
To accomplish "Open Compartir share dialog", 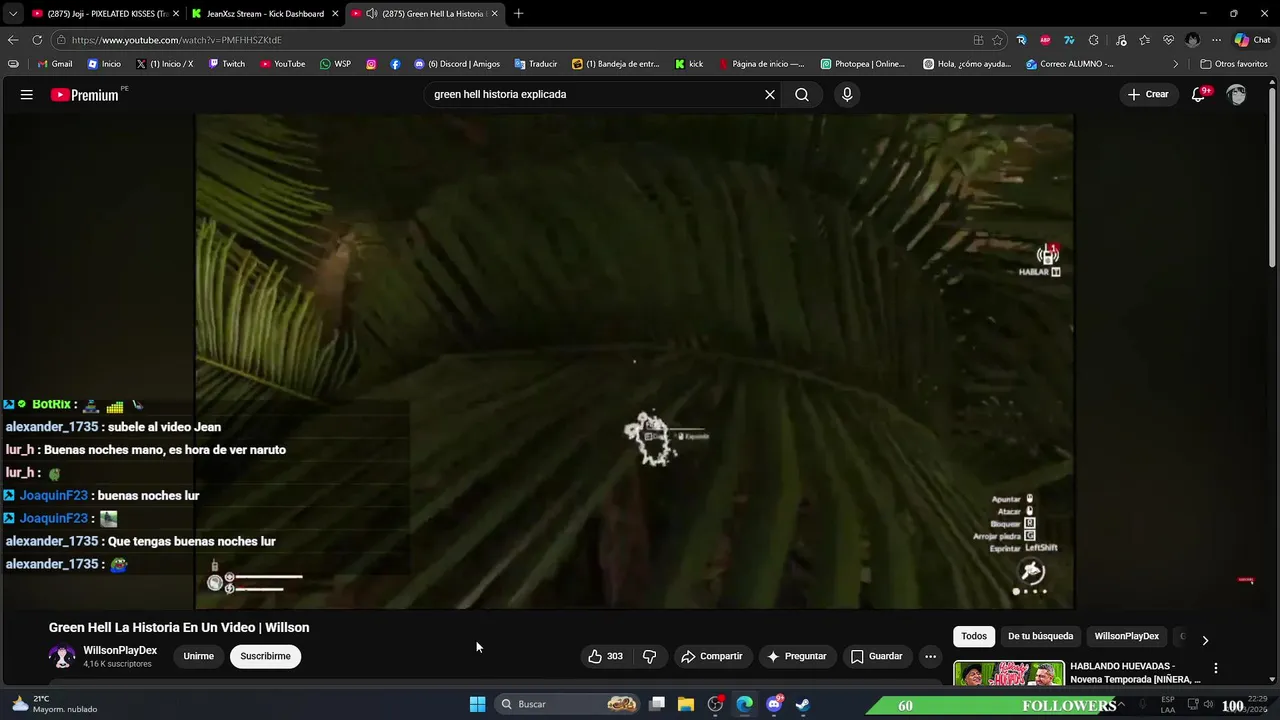I will click(x=712, y=656).
